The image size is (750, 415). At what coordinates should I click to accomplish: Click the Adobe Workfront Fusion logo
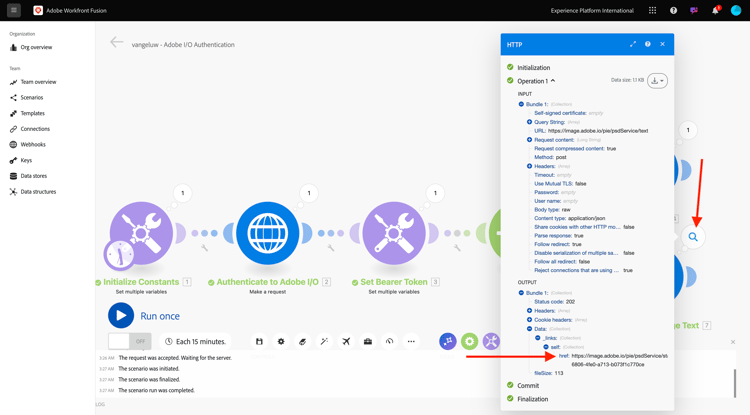38,10
